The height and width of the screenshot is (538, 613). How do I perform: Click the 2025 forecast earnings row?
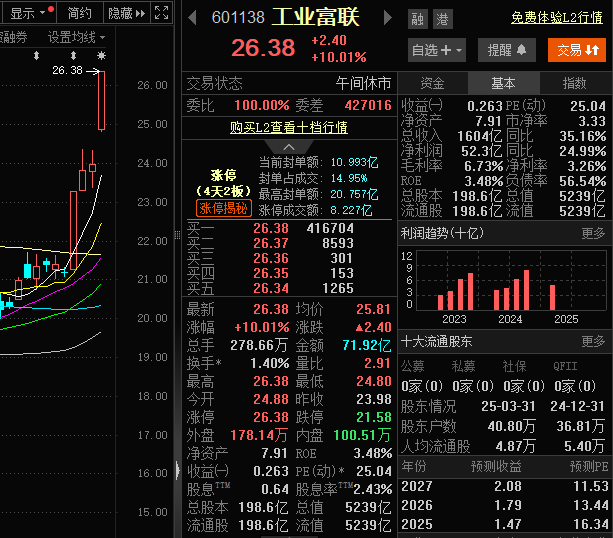tap(505, 524)
